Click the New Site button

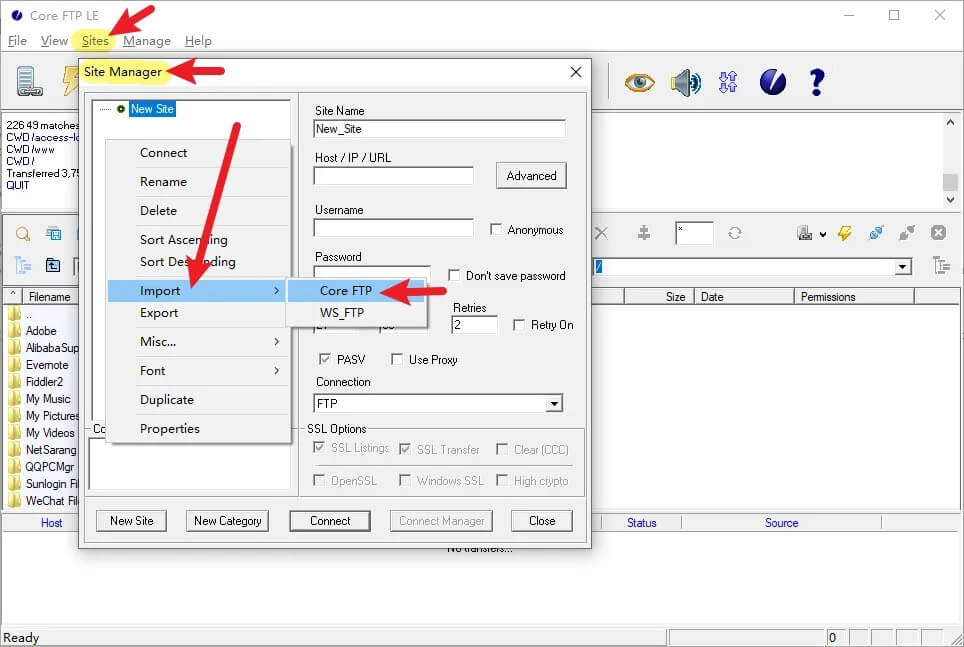[x=132, y=520]
